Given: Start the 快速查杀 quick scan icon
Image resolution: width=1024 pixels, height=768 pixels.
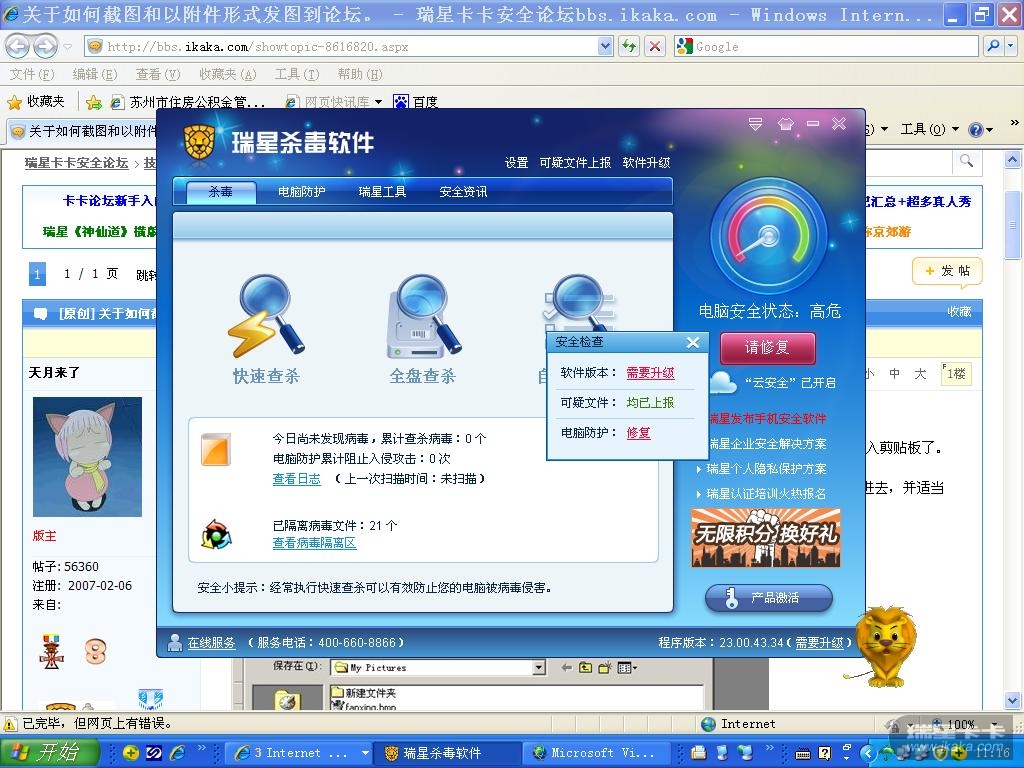Looking at the screenshot, I should coord(266,315).
